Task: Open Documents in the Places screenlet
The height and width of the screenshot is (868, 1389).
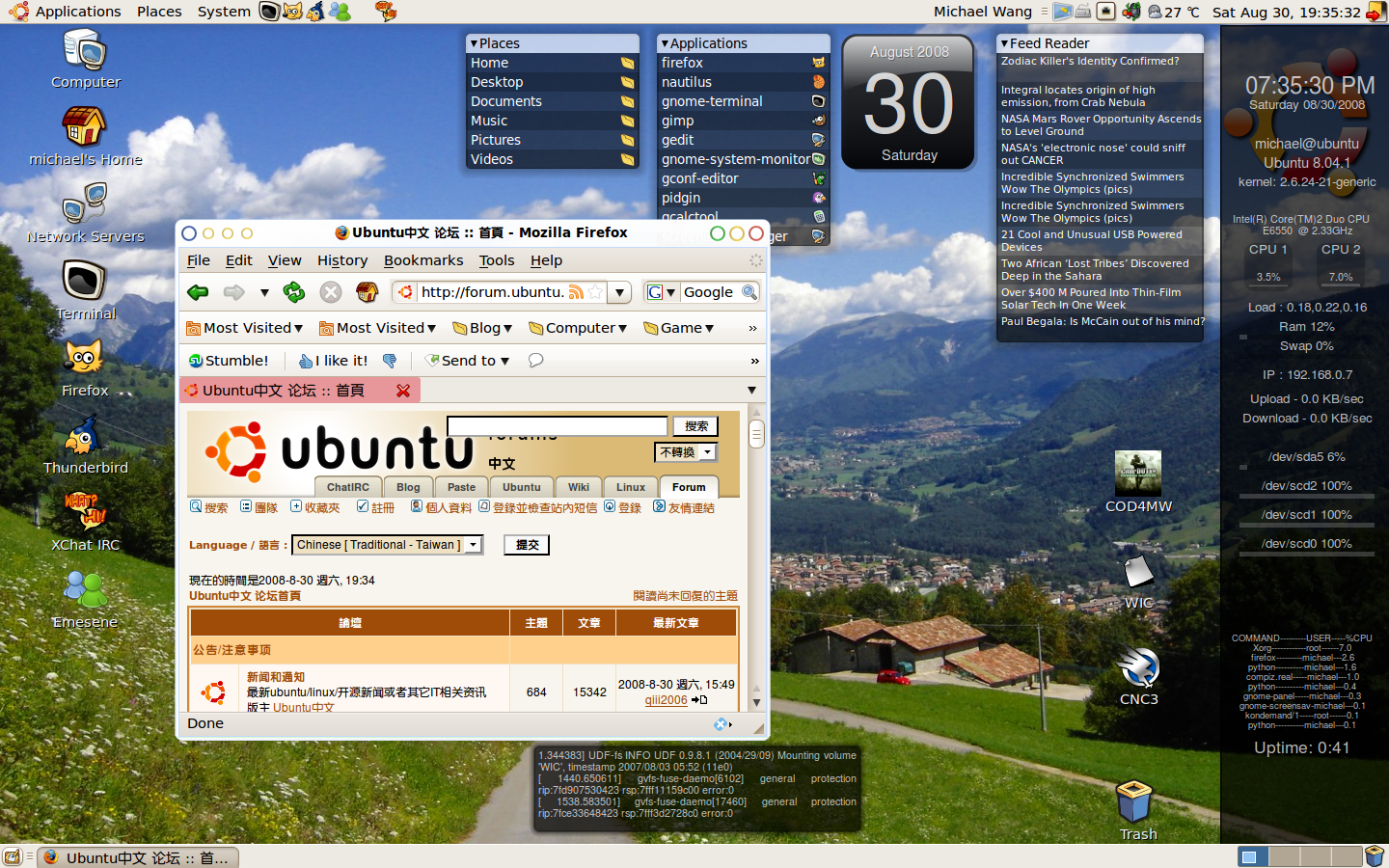Action: (x=553, y=101)
